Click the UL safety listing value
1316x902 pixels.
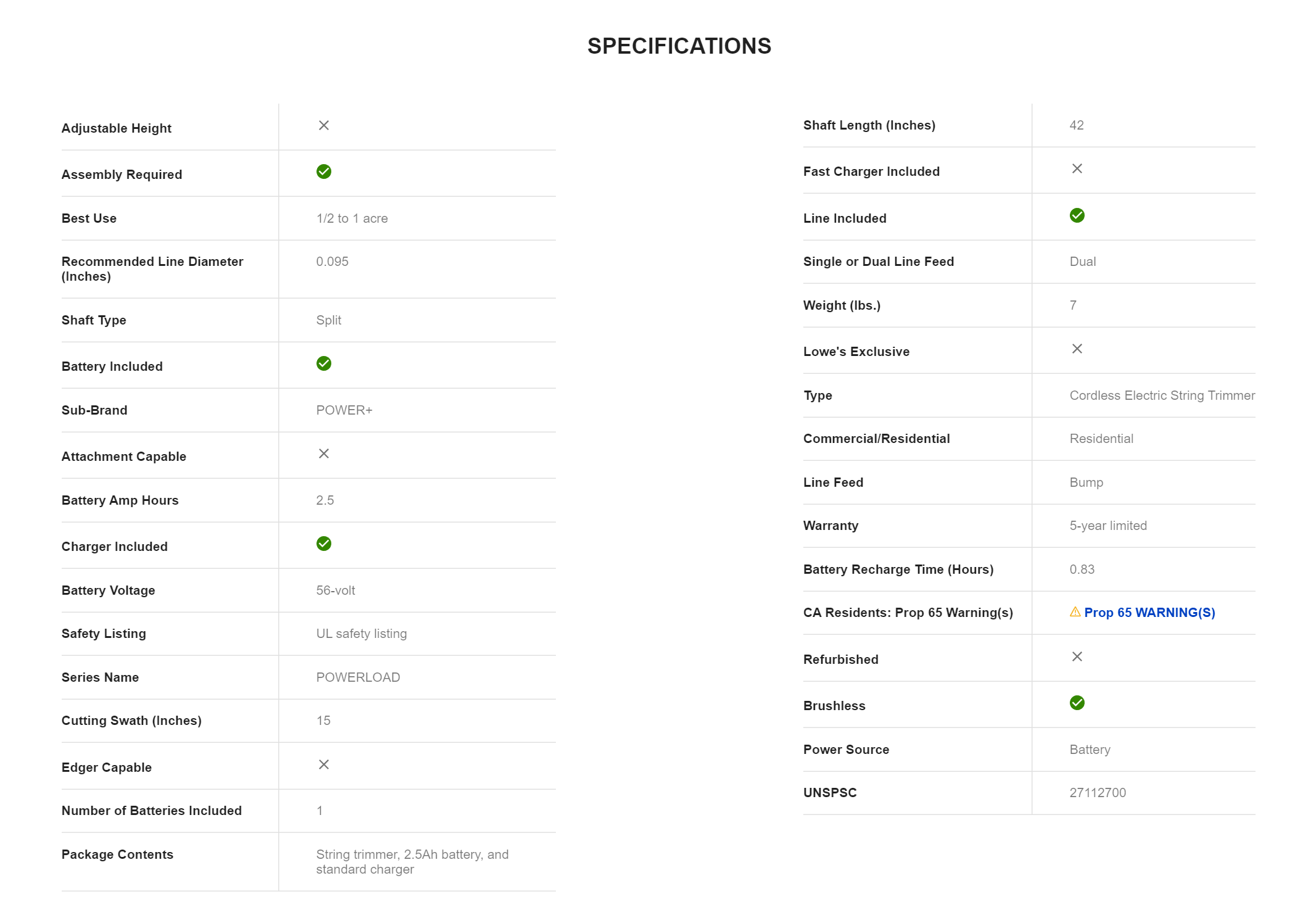[x=361, y=634]
